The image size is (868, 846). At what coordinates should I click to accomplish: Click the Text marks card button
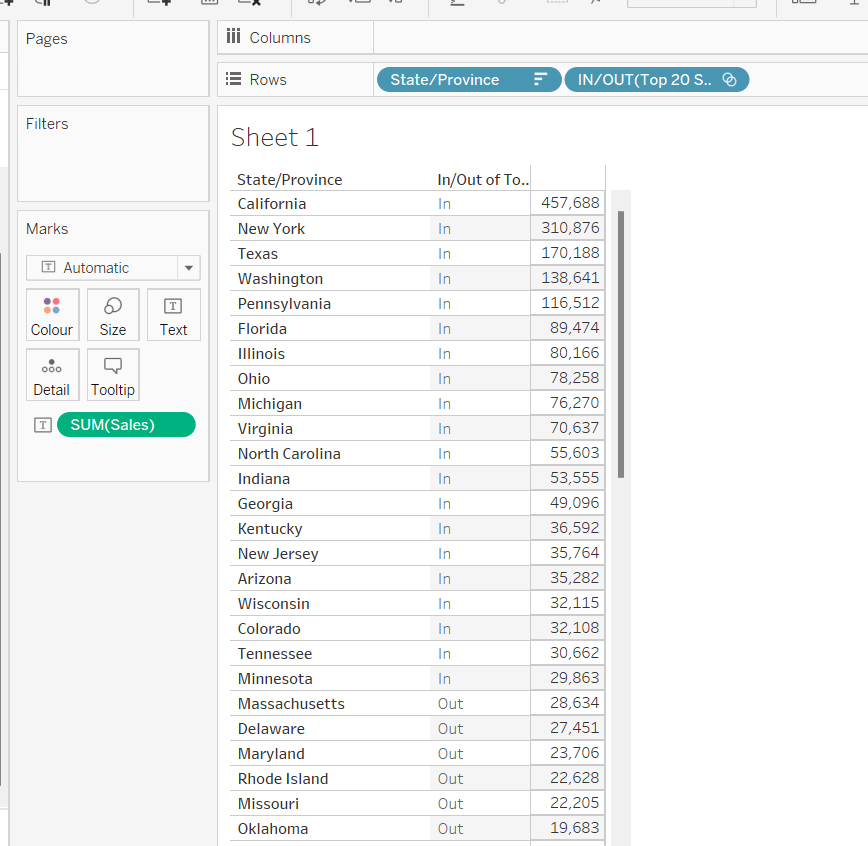point(173,315)
